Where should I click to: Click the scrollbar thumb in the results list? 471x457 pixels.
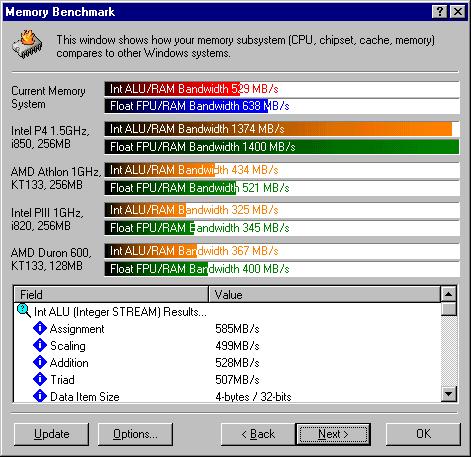click(x=449, y=309)
